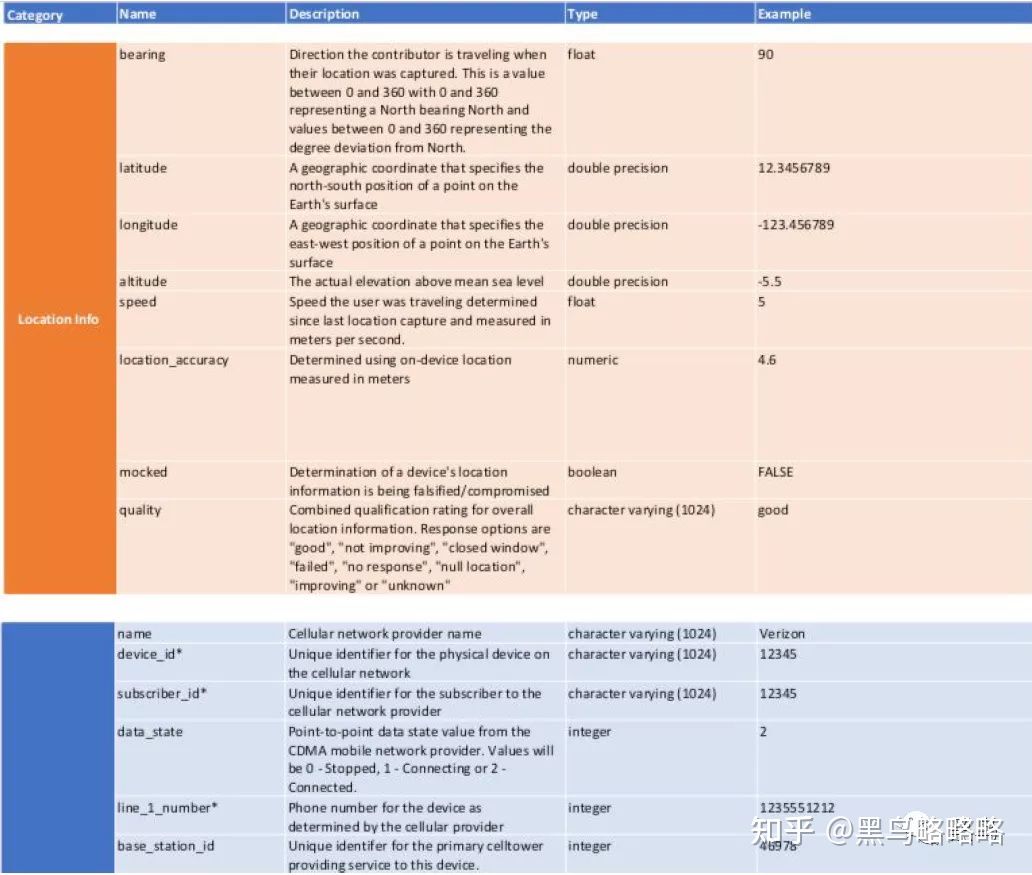Viewport: 1032px width, 875px height.
Task: Select example value 4.6
Action: (x=767, y=360)
